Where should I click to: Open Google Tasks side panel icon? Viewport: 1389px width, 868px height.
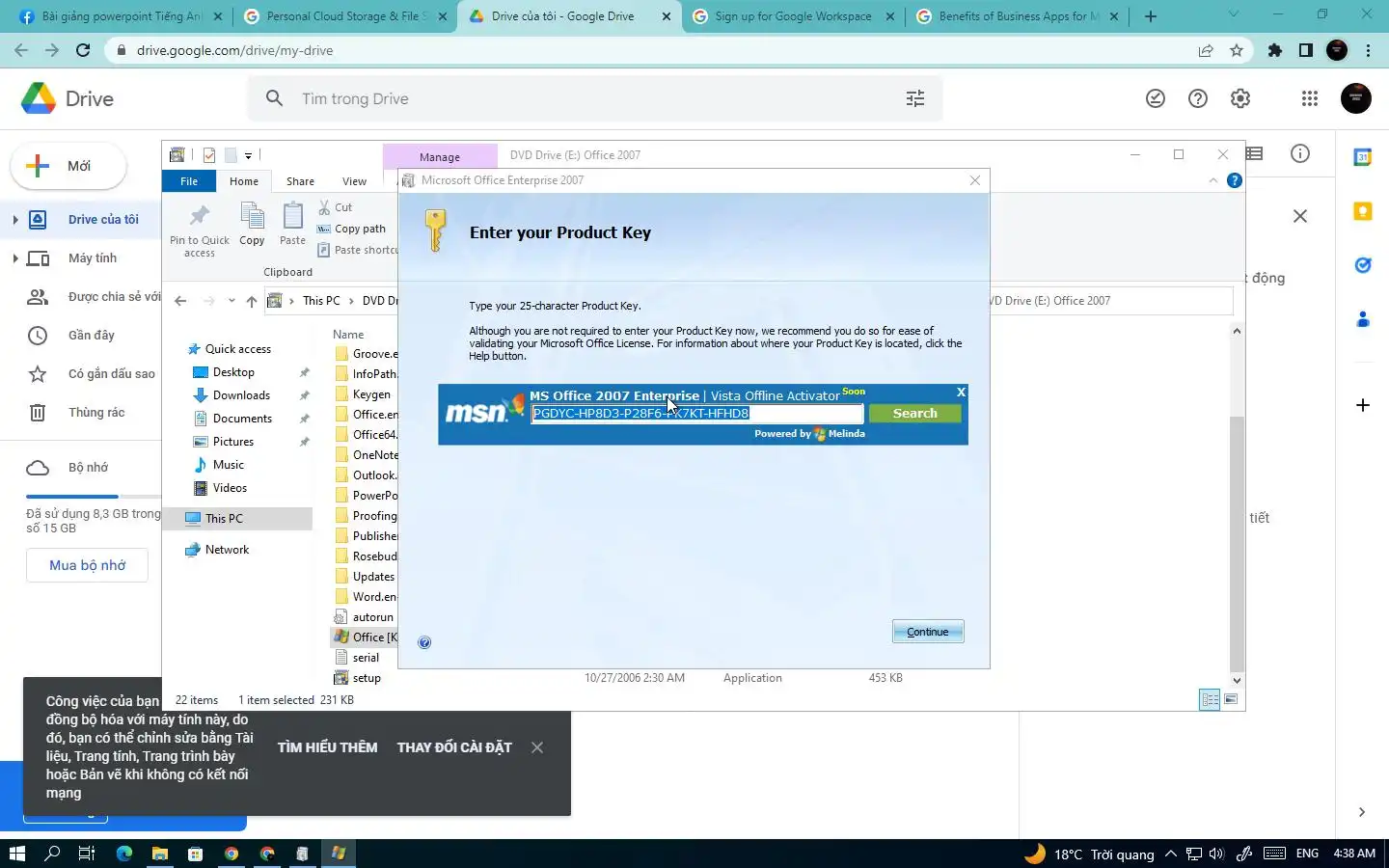tap(1363, 265)
